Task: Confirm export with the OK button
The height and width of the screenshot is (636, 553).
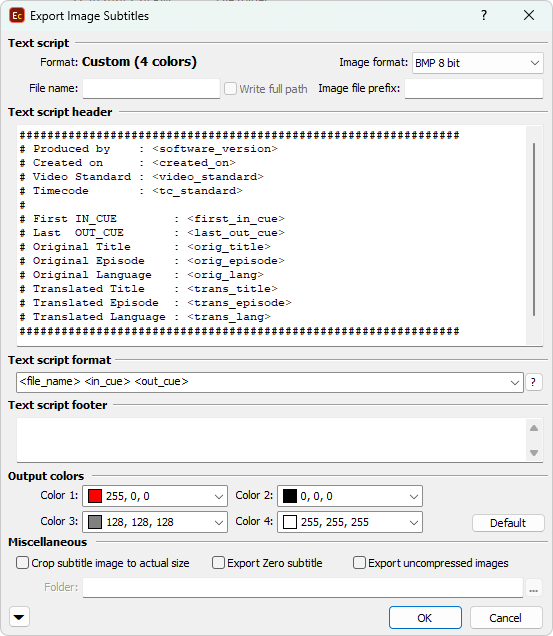Action: 425,618
